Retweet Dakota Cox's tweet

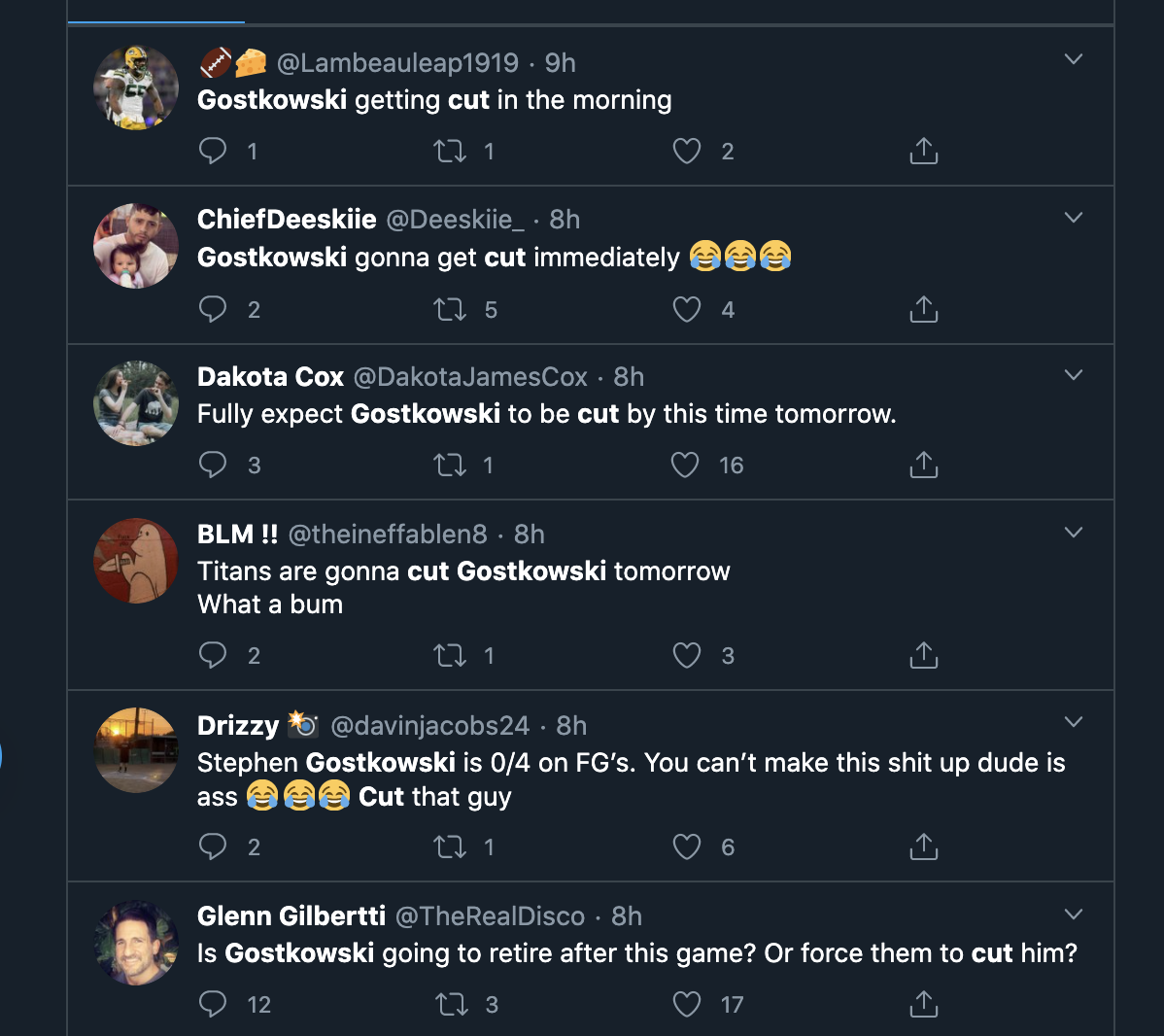click(x=450, y=466)
